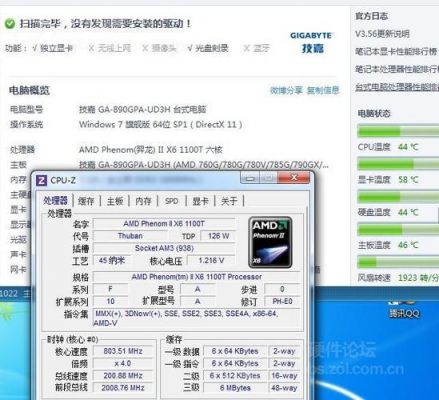Image resolution: width=439 pixels, height=400 pixels.
Task: Click the 核心速度 value 803.51 MHz
Action: point(123,351)
